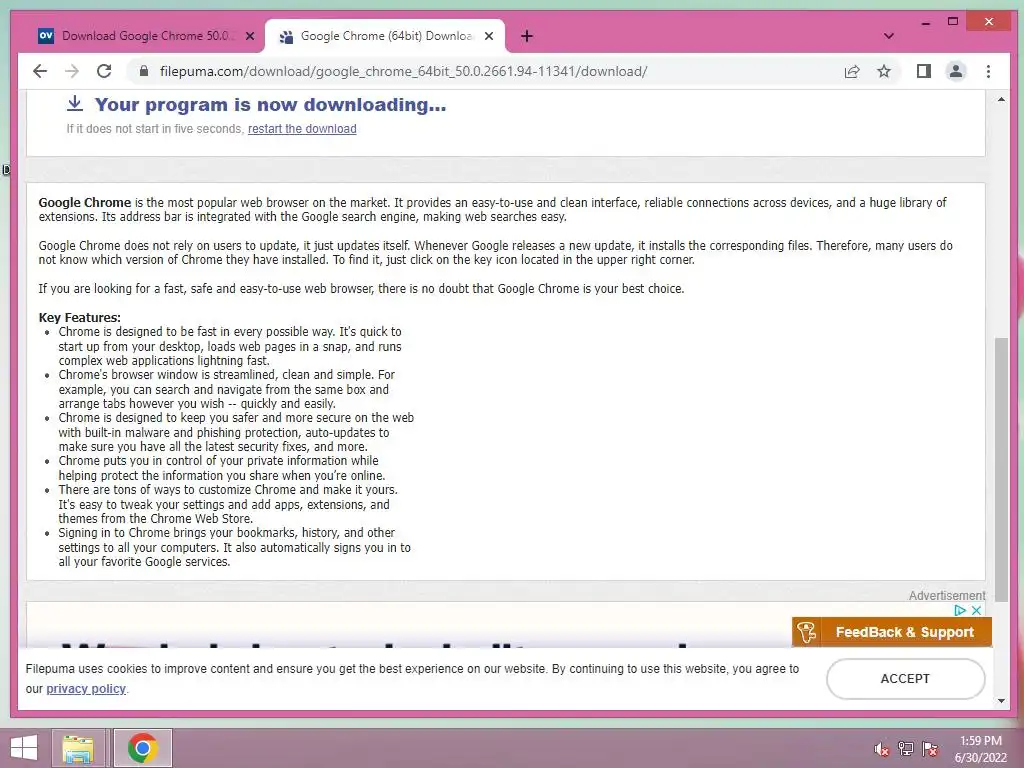
Task: Click the bold 'Google Chrome' text in description
Action: click(85, 202)
